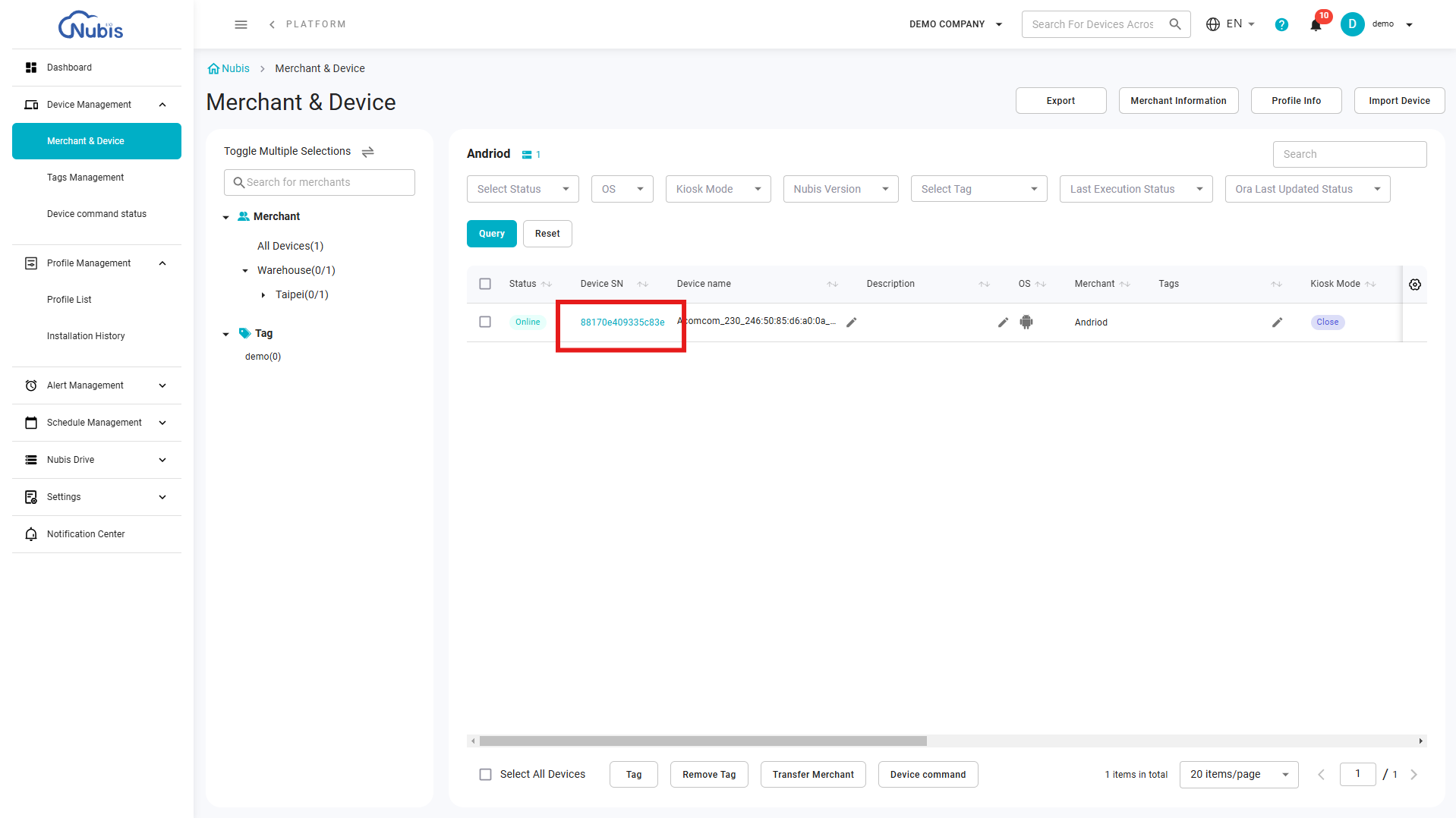Open Dashboard in the sidebar
Screen dimensions: 1456x818
pos(96,68)
